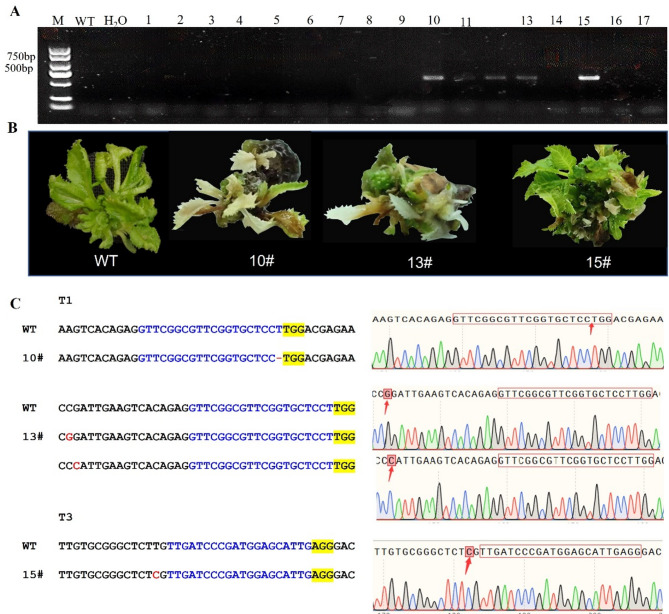Image resolution: width=669 pixels, height=614 pixels.
Task: Click the panel label B
Action: pyautogui.click(x=13, y=128)
